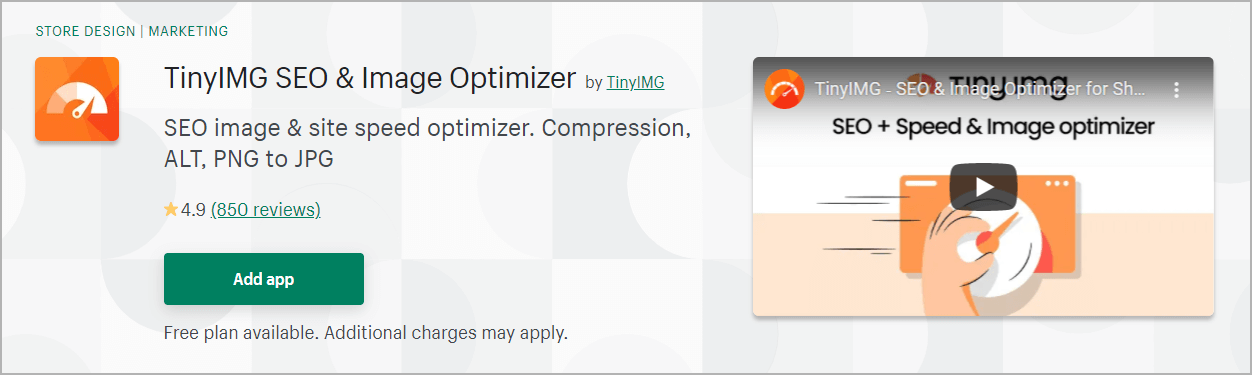Open the MARKETING category link
The image size is (1252, 375).
pyautogui.click(x=189, y=31)
